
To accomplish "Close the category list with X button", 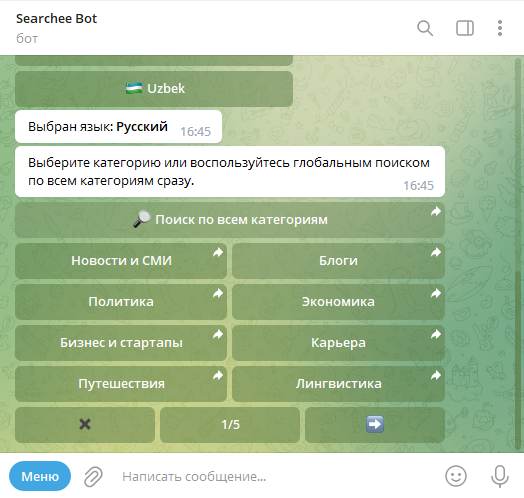I will (x=85, y=424).
